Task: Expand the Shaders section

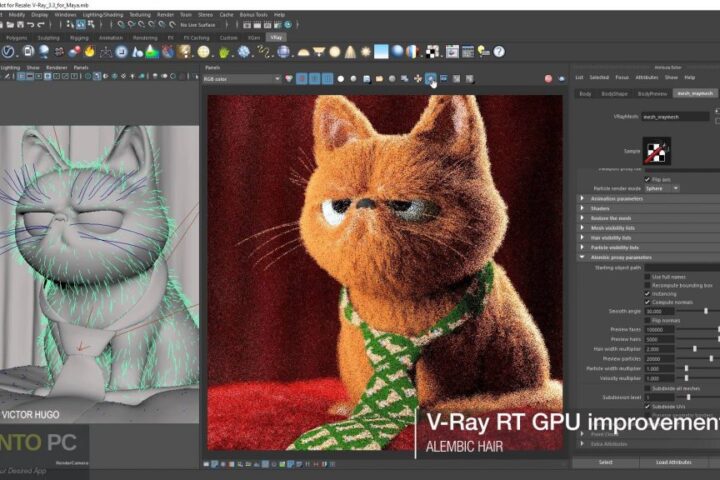Action: [648, 209]
